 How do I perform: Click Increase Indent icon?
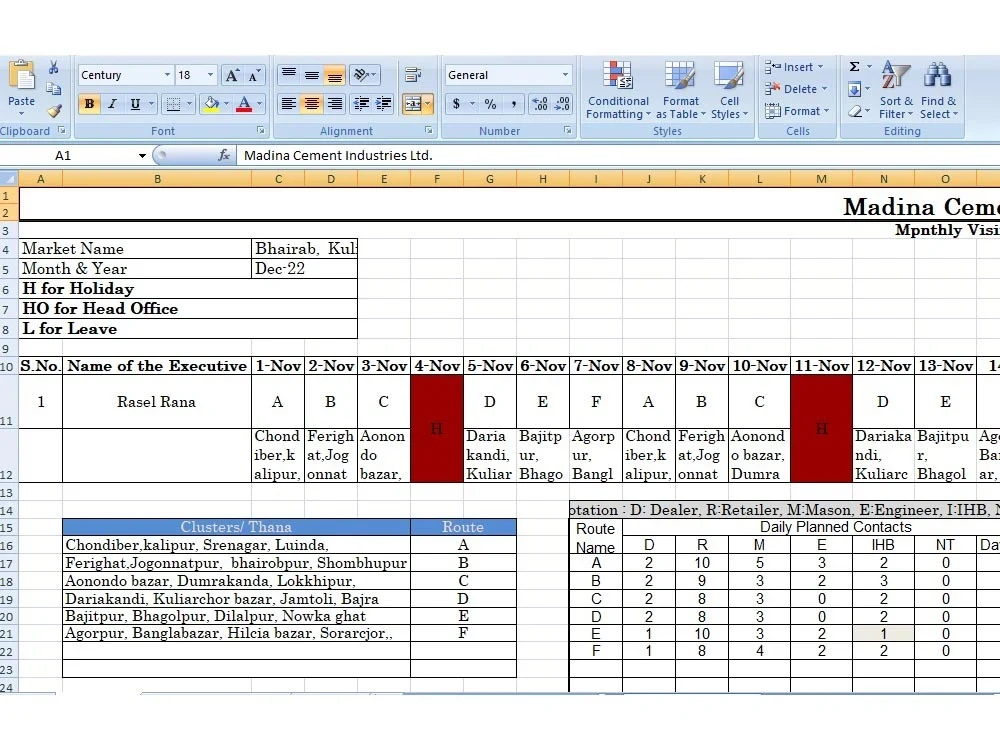pos(383,103)
